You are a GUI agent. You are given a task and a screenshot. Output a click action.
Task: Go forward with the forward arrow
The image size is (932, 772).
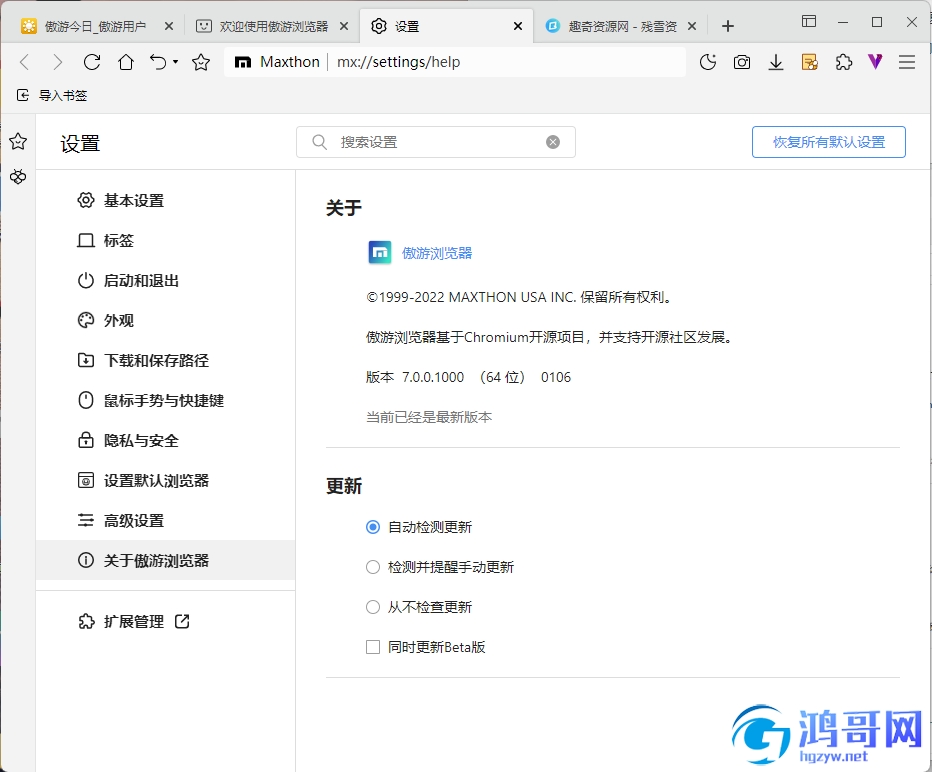[58, 62]
